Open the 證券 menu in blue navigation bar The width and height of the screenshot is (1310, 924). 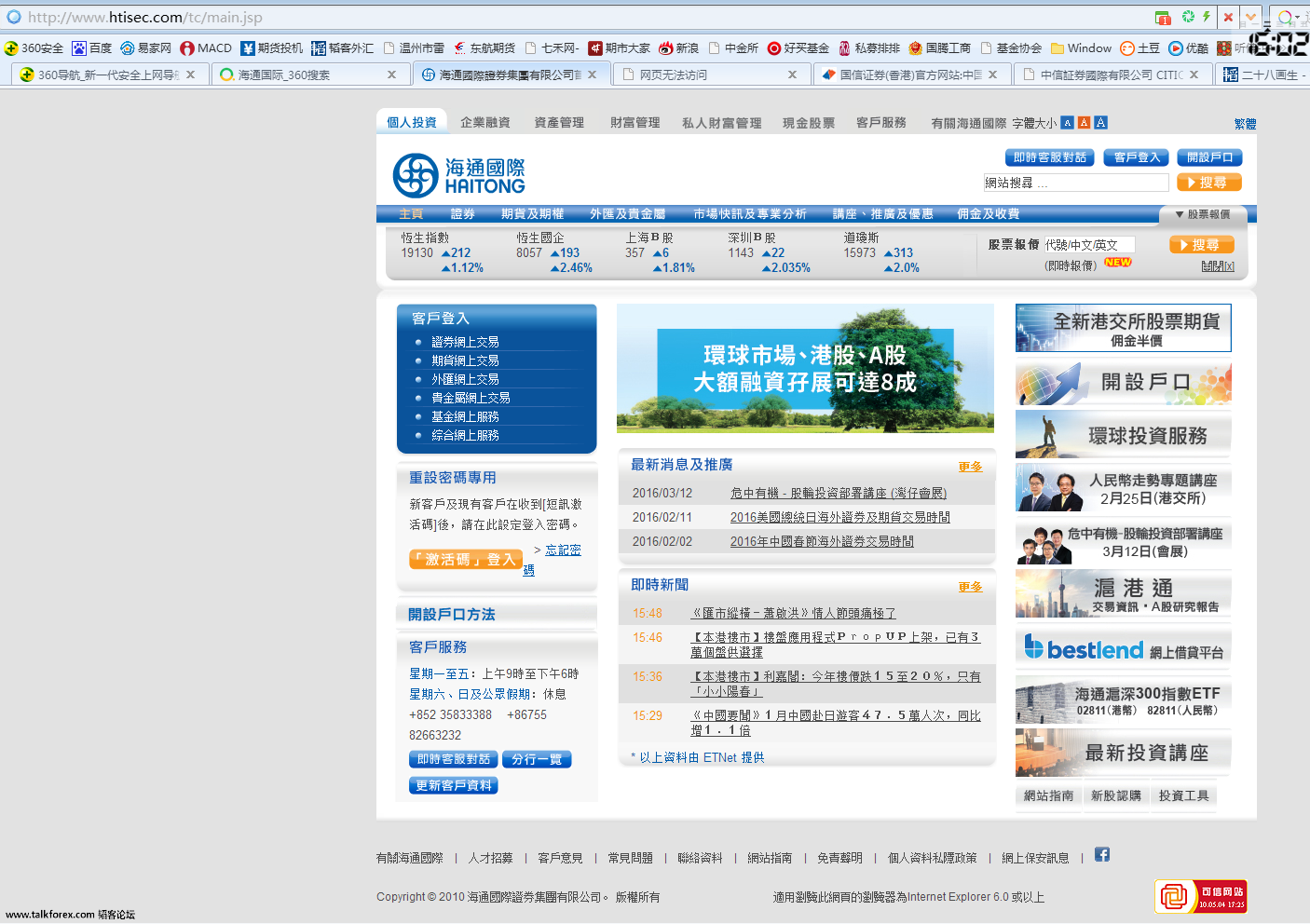tap(463, 214)
